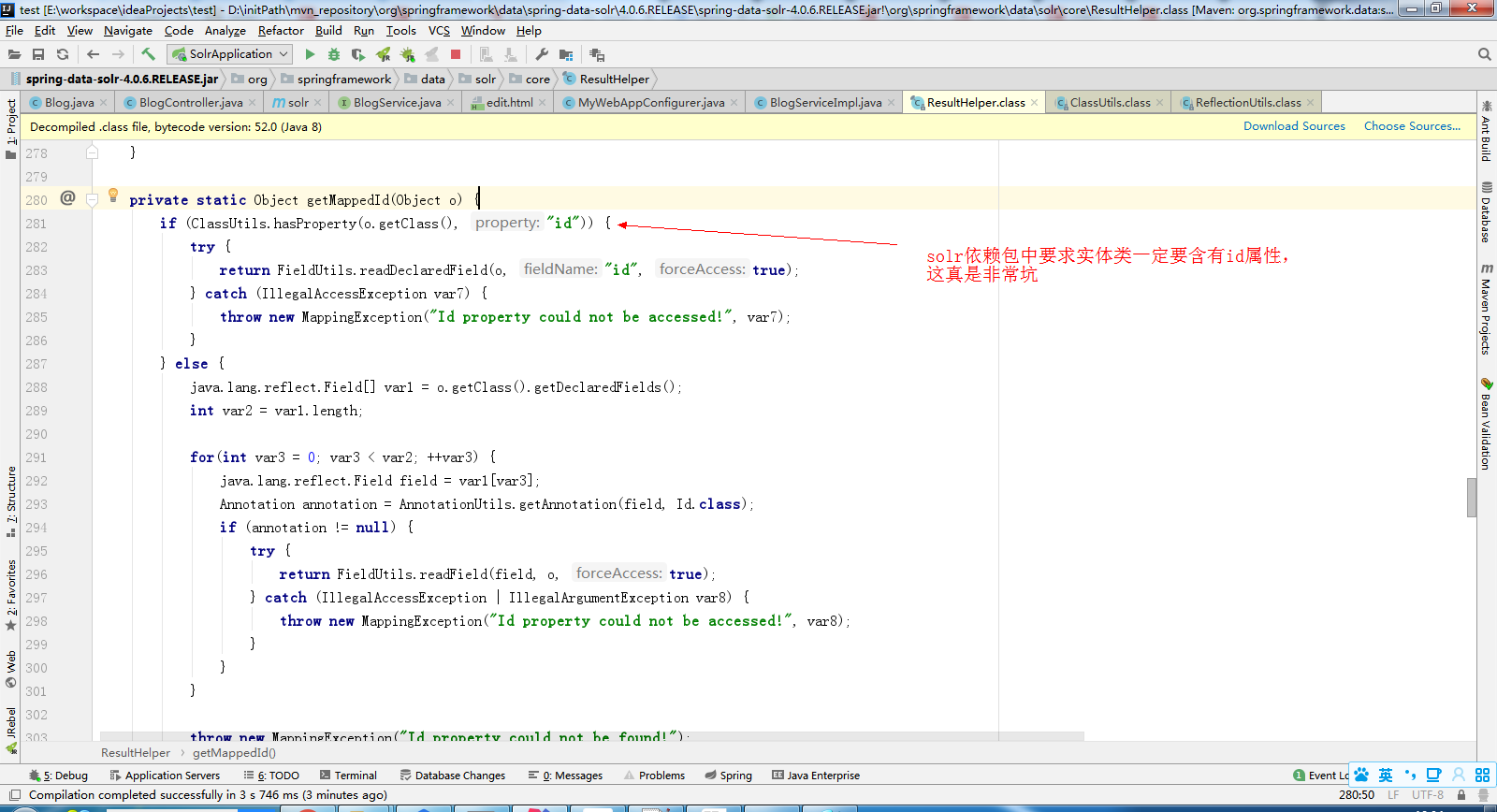Screen dimensions: 1497x812
Task: Toggle tool window bars icon in status bar
Action: coord(14,795)
